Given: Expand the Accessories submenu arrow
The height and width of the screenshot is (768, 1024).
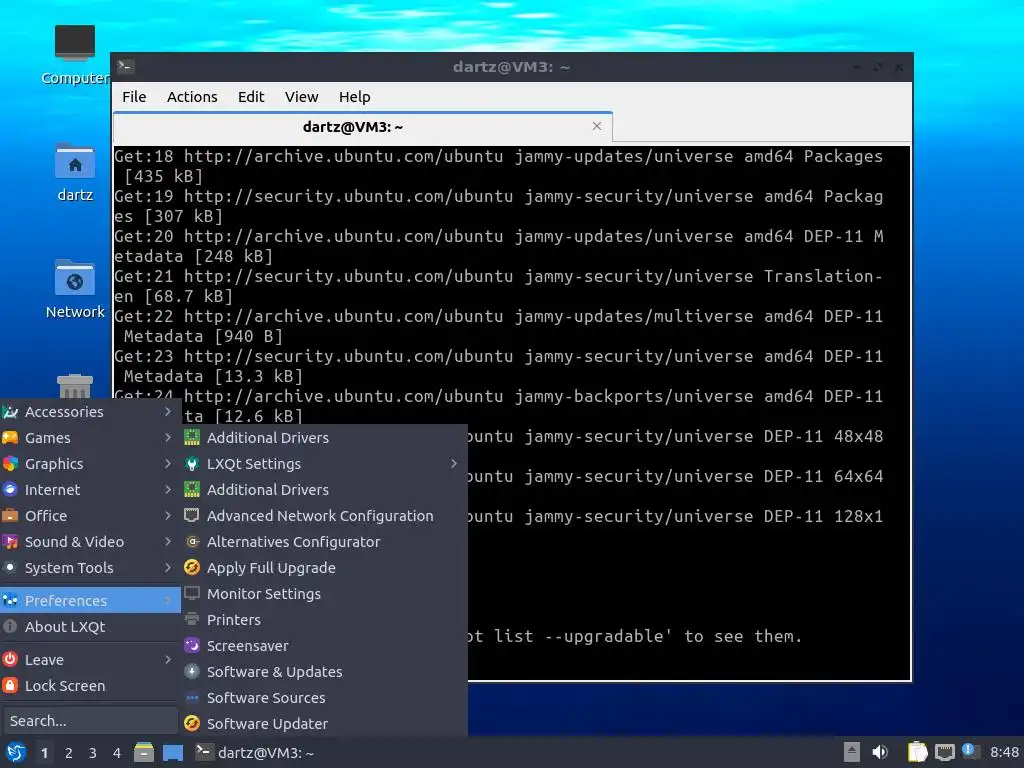Looking at the screenshot, I should tap(168, 411).
